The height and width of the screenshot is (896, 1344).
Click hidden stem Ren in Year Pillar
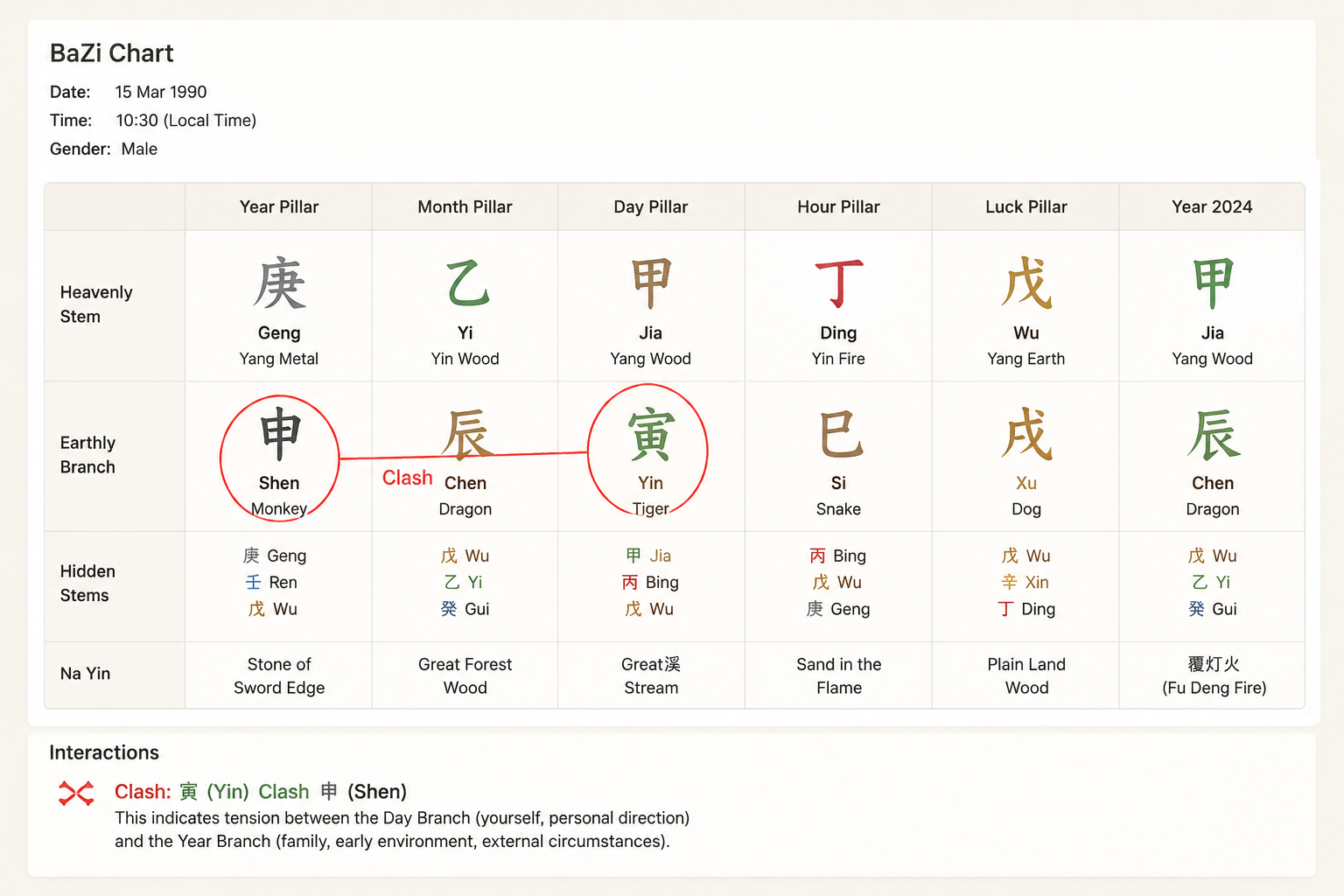[x=272, y=582]
